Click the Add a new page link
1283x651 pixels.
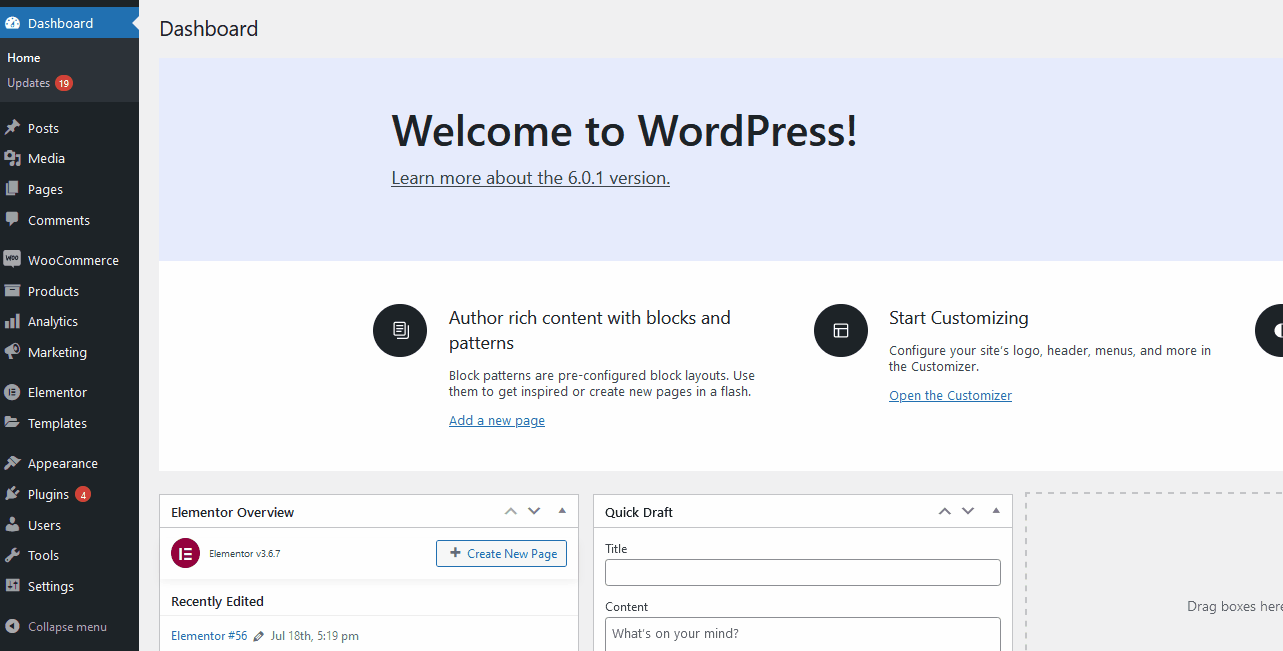coord(497,421)
